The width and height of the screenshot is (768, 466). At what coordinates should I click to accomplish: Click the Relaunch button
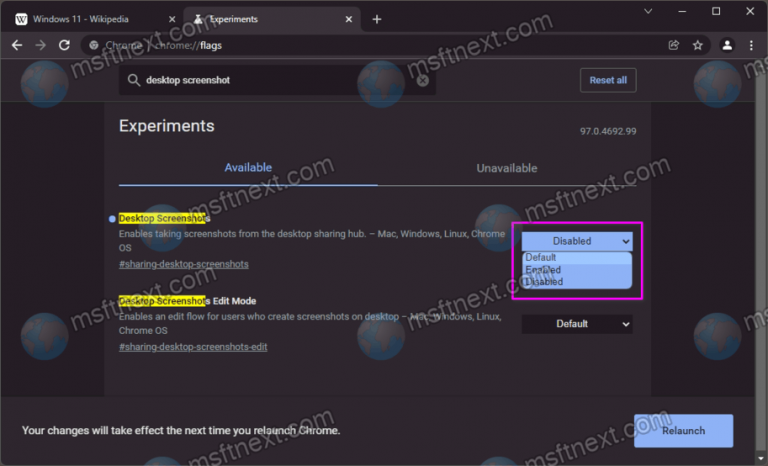(x=683, y=431)
